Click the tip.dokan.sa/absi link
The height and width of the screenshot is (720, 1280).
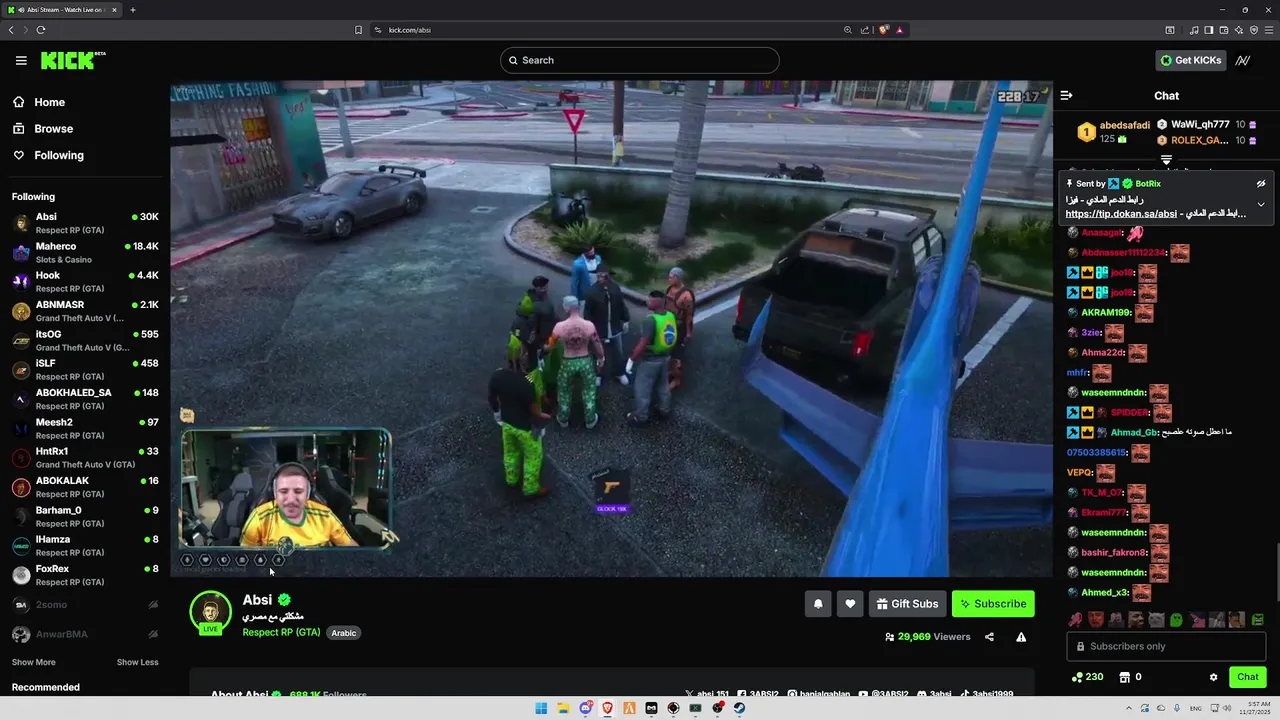tap(1120, 214)
